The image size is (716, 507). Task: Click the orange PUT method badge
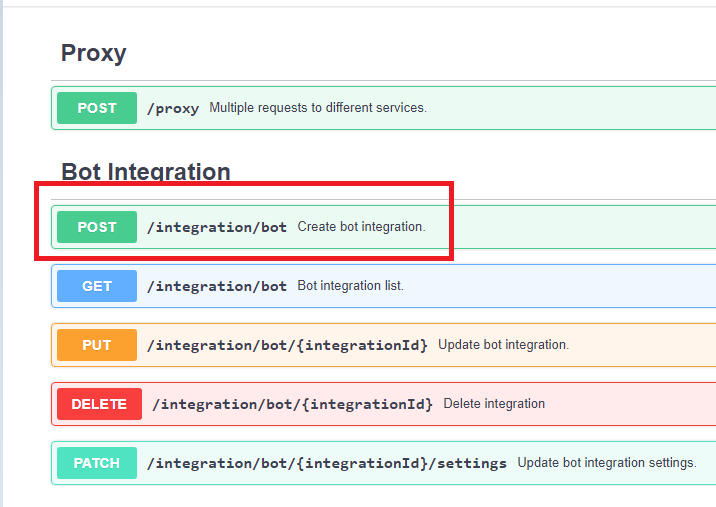97,345
